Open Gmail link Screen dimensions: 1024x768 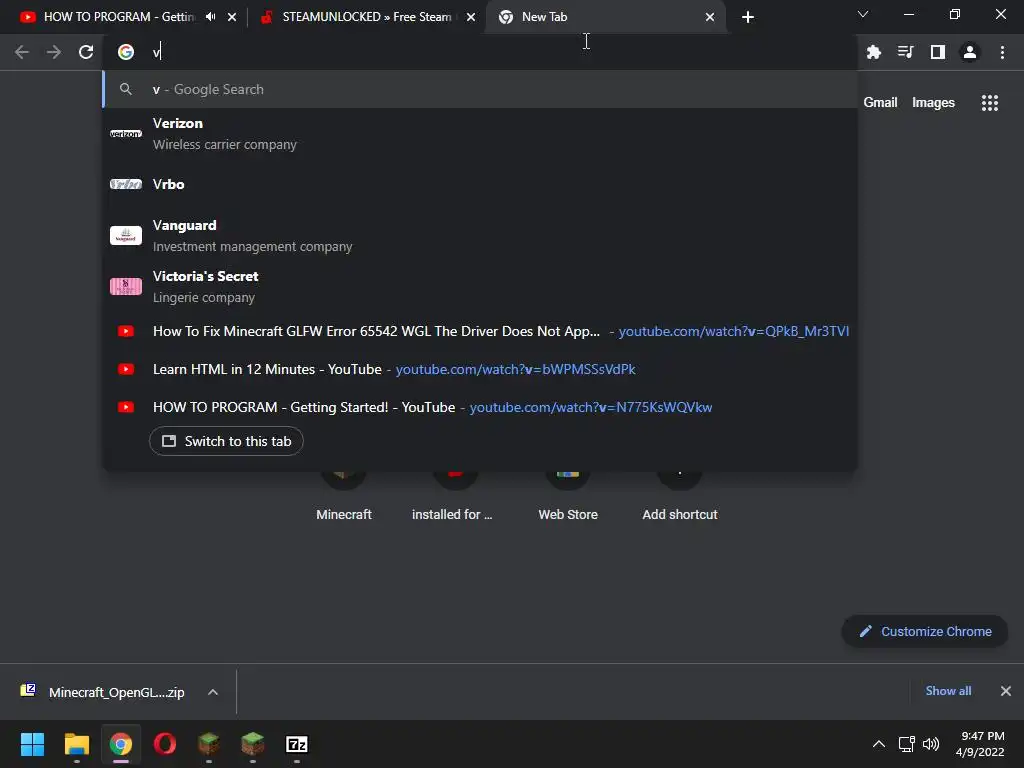click(880, 103)
